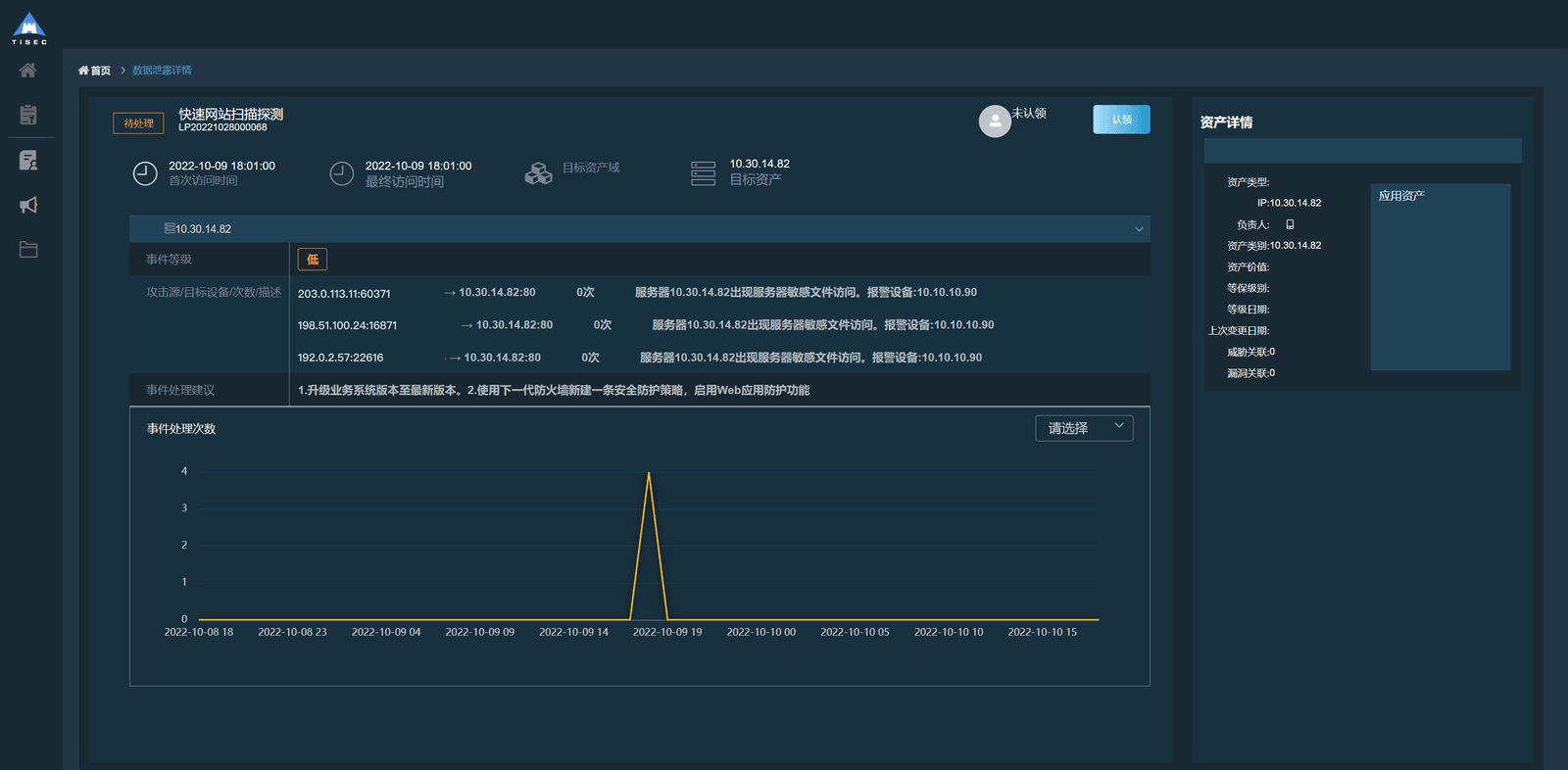Viewport: 1568px width, 770px height.
Task: Click the 2022-10-10 00 axis label
Action: coord(761,632)
